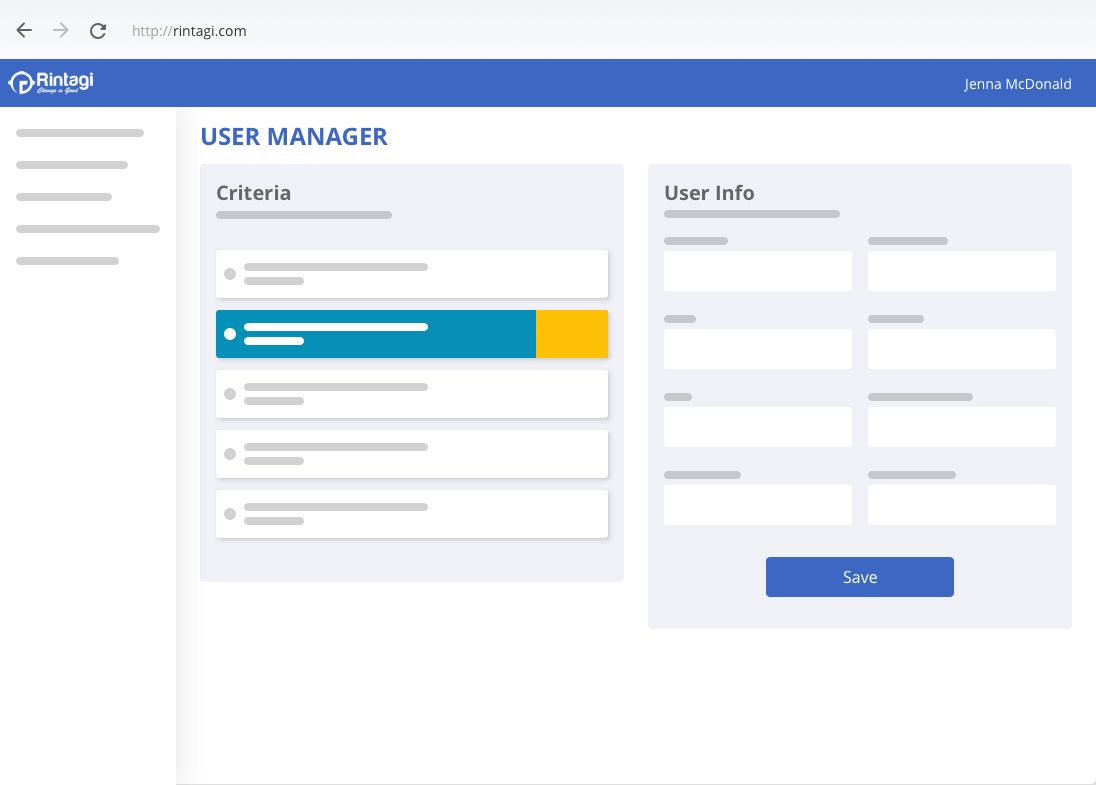Click the first sidebar navigation link

tap(79, 132)
